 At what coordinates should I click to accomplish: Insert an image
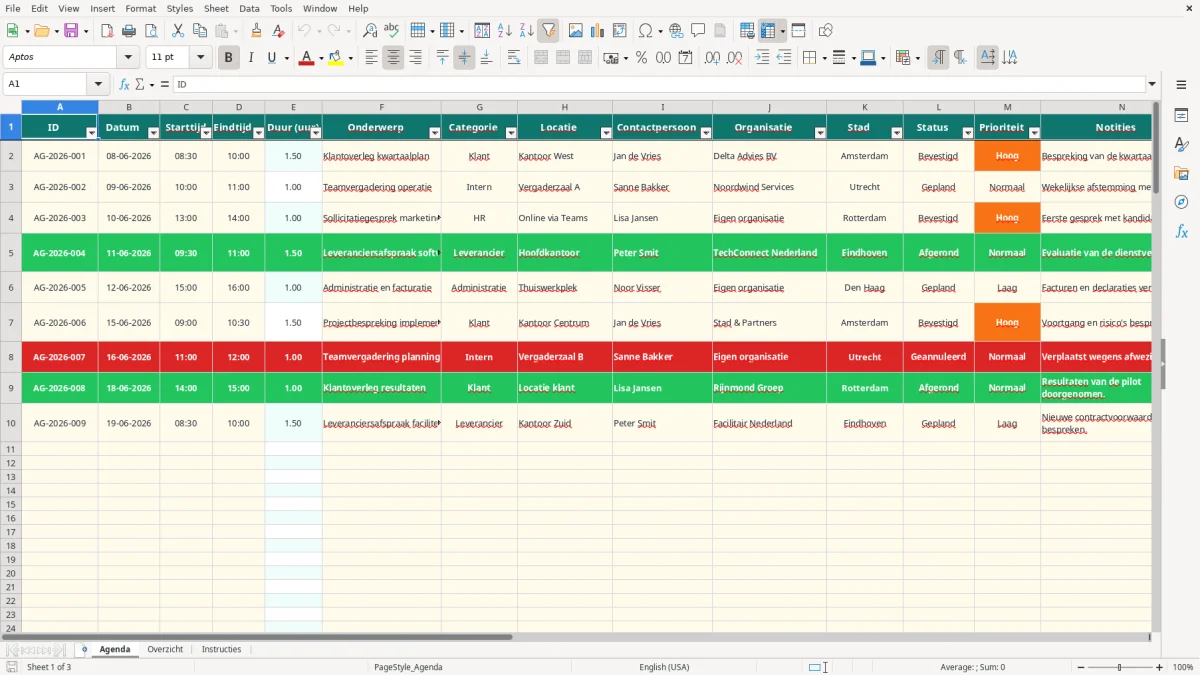point(576,31)
